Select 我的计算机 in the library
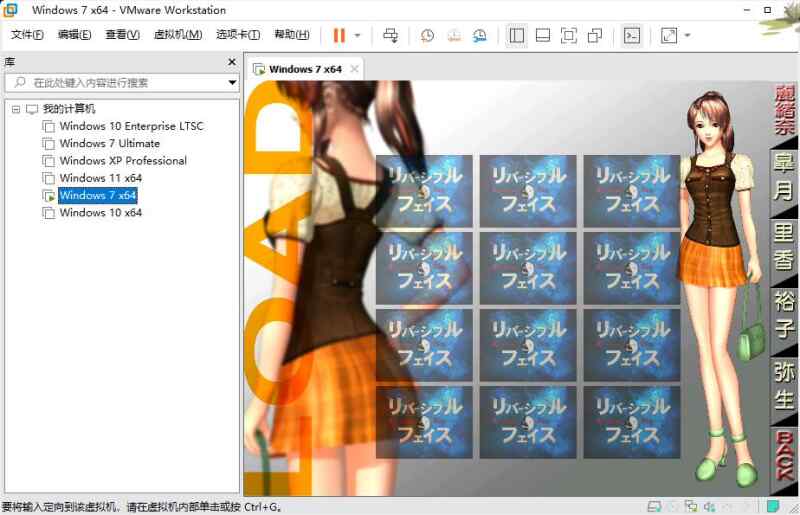 tap(69, 109)
